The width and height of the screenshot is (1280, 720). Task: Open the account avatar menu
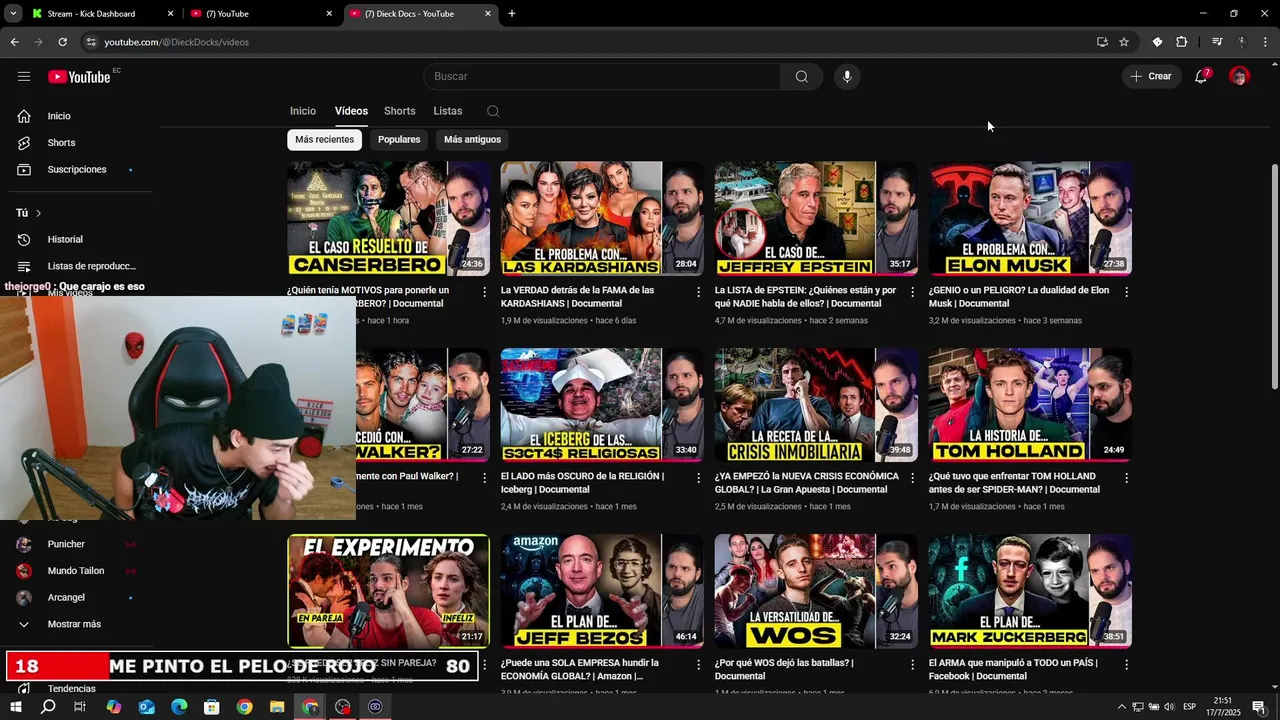[1239, 77]
